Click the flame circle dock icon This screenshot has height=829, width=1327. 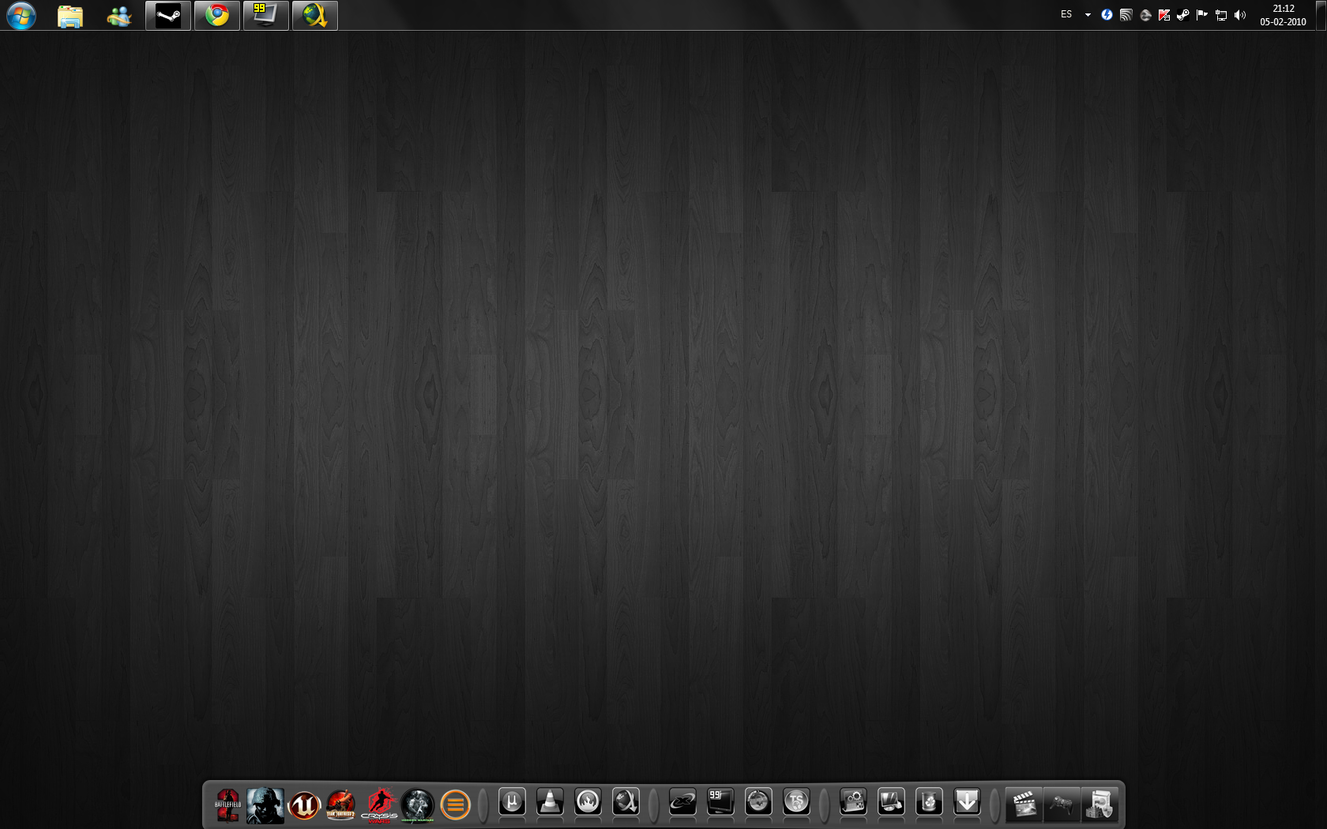[588, 801]
